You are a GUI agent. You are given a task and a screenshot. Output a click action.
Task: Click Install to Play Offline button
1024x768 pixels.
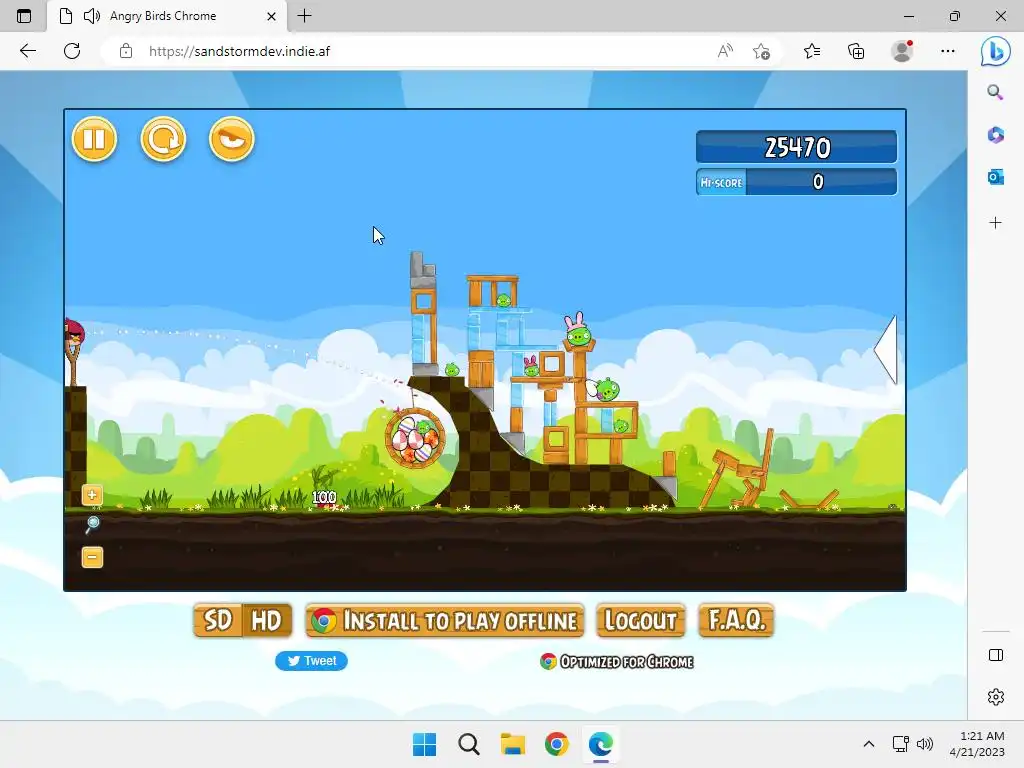tap(445, 620)
